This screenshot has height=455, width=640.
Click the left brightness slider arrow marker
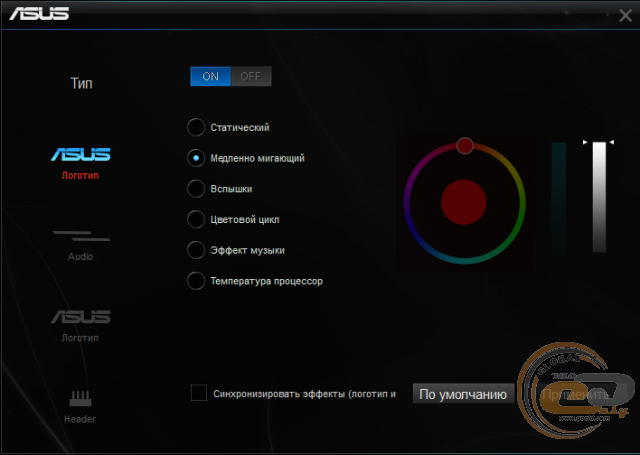click(x=585, y=142)
